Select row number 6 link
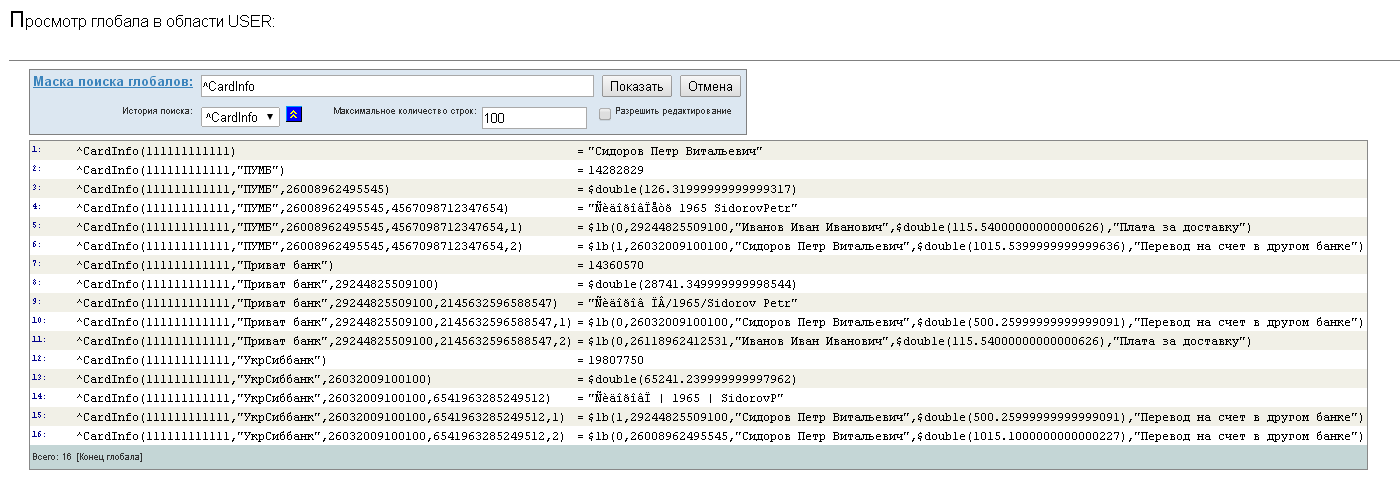The width and height of the screenshot is (1400, 503). pyautogui.click(x=36, y=244)
